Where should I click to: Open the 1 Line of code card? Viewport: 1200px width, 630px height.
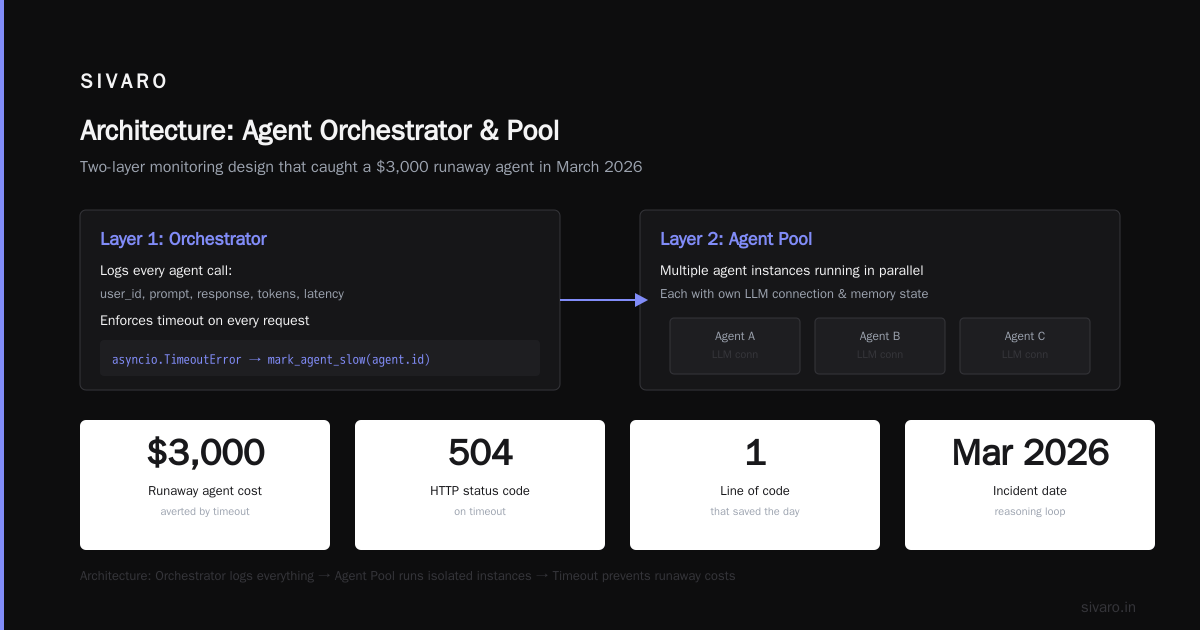(x=755, y=485)
